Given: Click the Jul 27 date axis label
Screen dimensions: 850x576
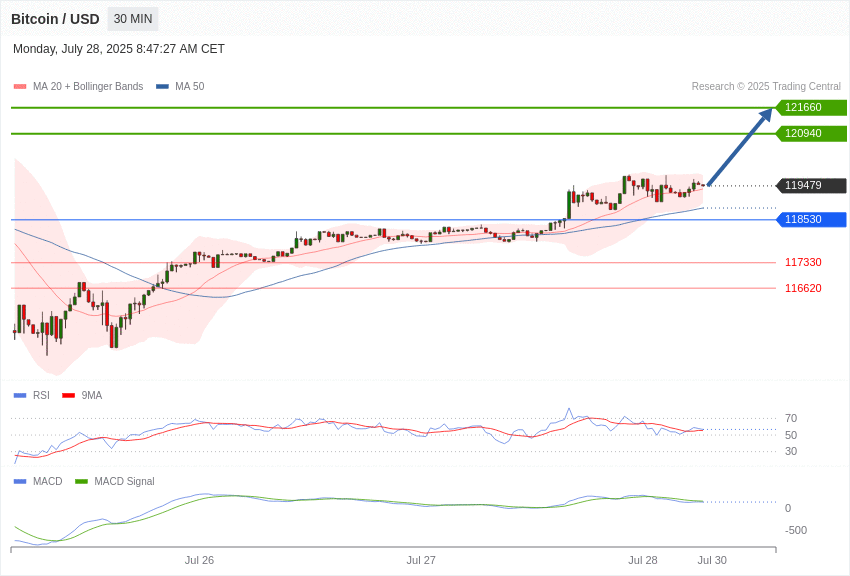Looking at the screenshot, I should pyautogui.click(x=421, y=560).
